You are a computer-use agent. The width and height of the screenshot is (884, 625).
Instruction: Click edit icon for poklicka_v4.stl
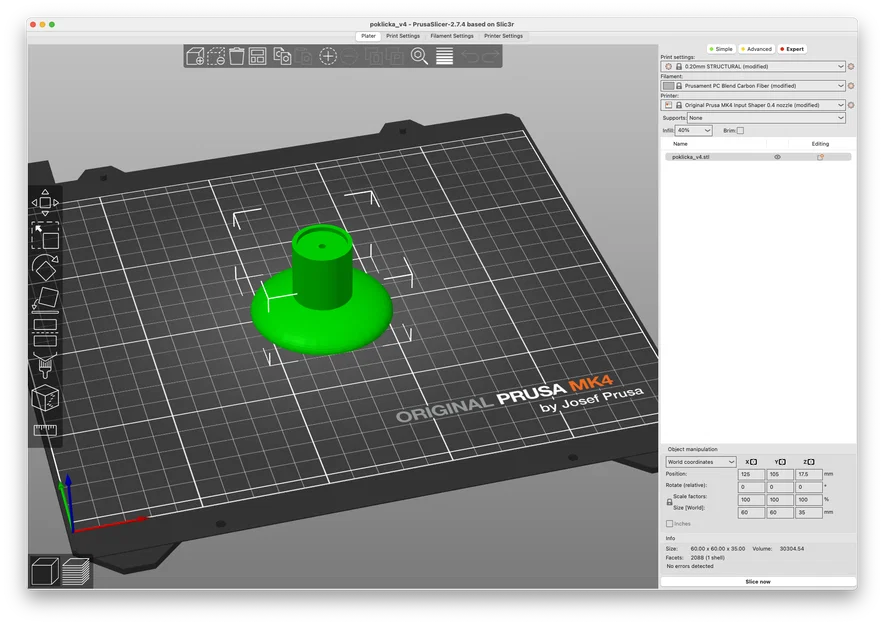(x=820, y=157)
